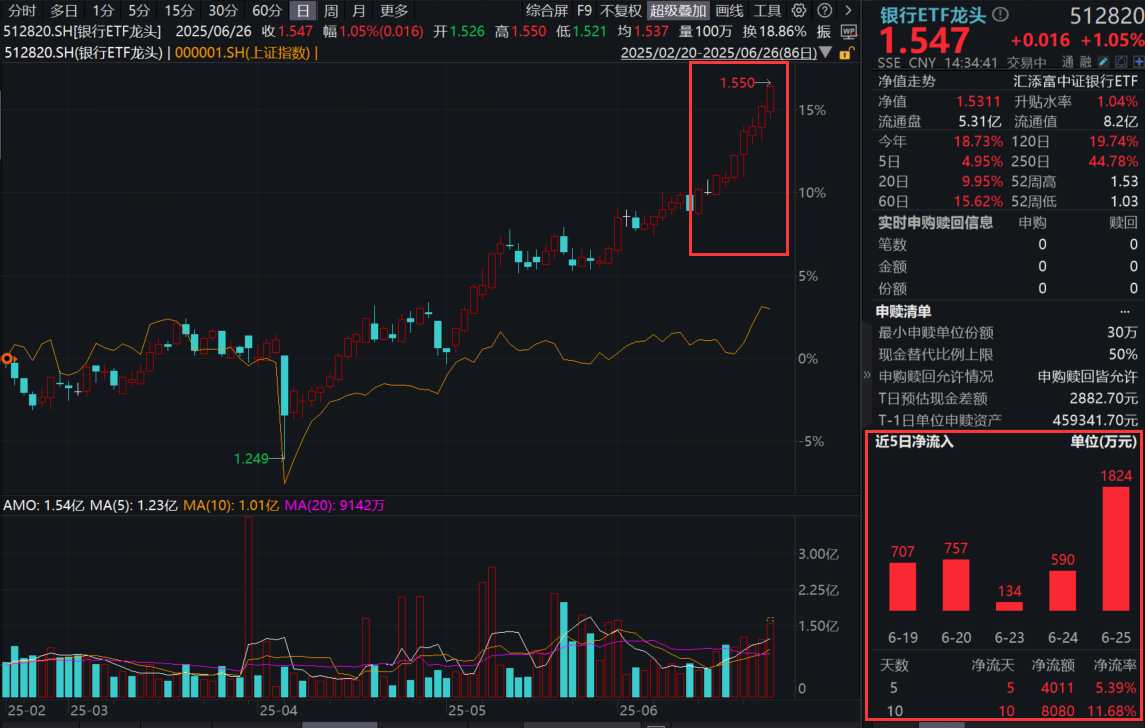This screenshot has width=1145, height=728.
Task: Toggle 不复权 price adjustment mode
Action: [x=620, y=11]
